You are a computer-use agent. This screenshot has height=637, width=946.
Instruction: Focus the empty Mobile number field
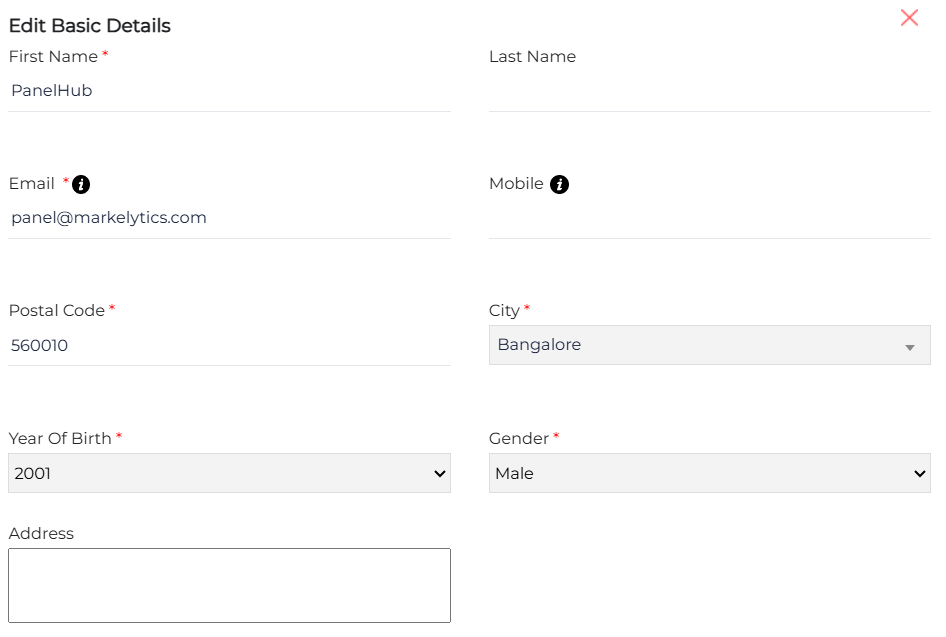click(709, 218)
